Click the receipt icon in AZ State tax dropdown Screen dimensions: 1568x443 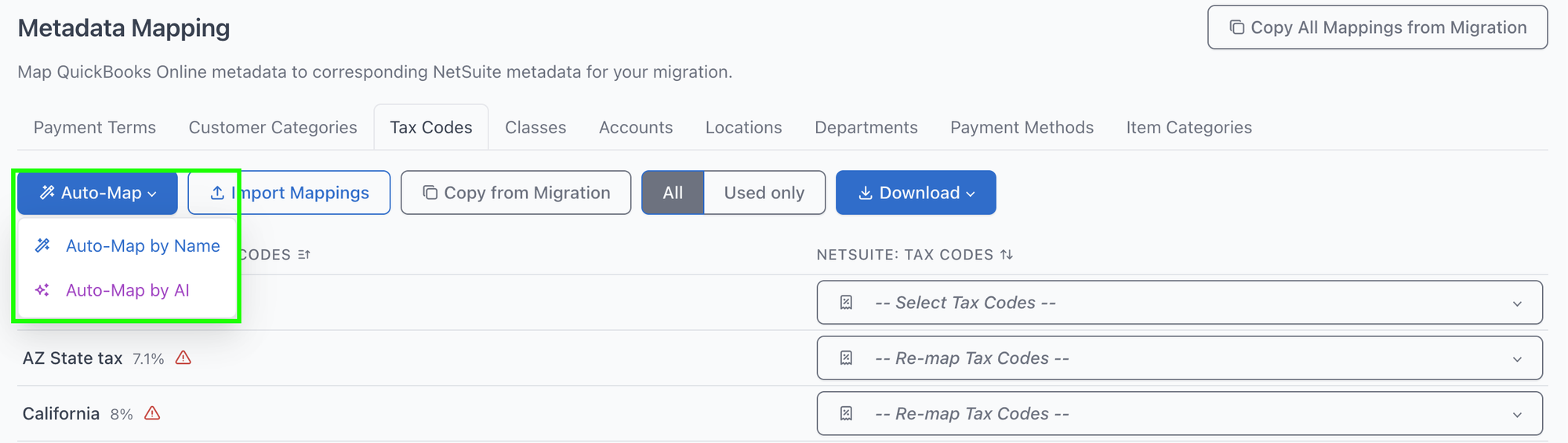846,358
